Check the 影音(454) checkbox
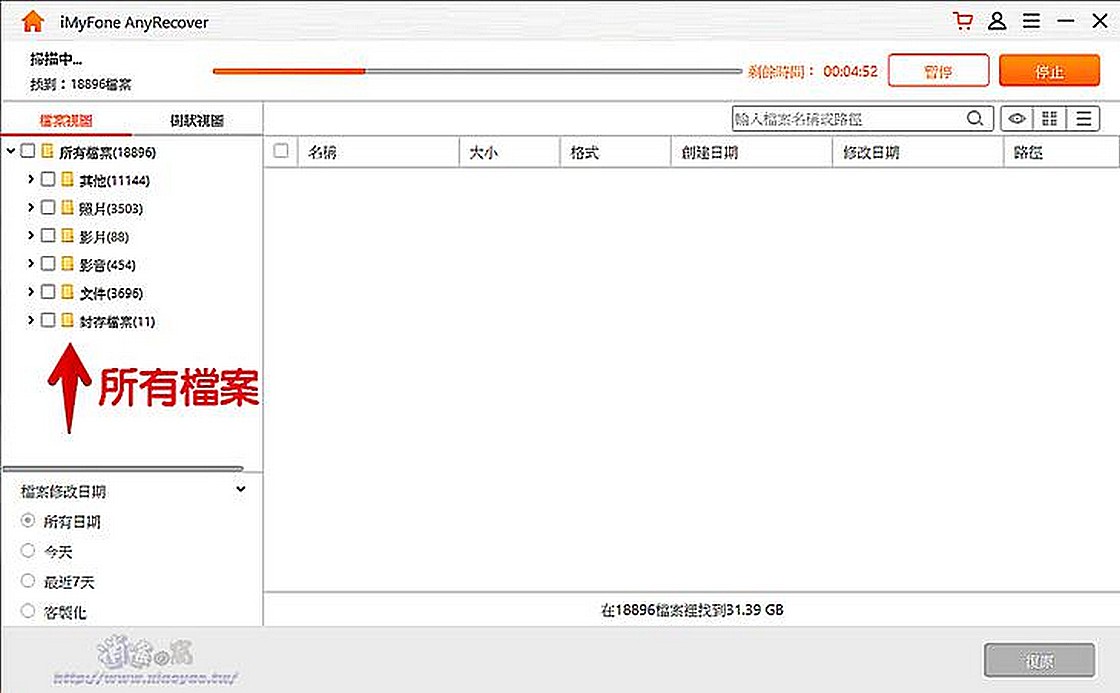Image resolution: width=1120 pixels, height=693 pixels. (48, 264)
